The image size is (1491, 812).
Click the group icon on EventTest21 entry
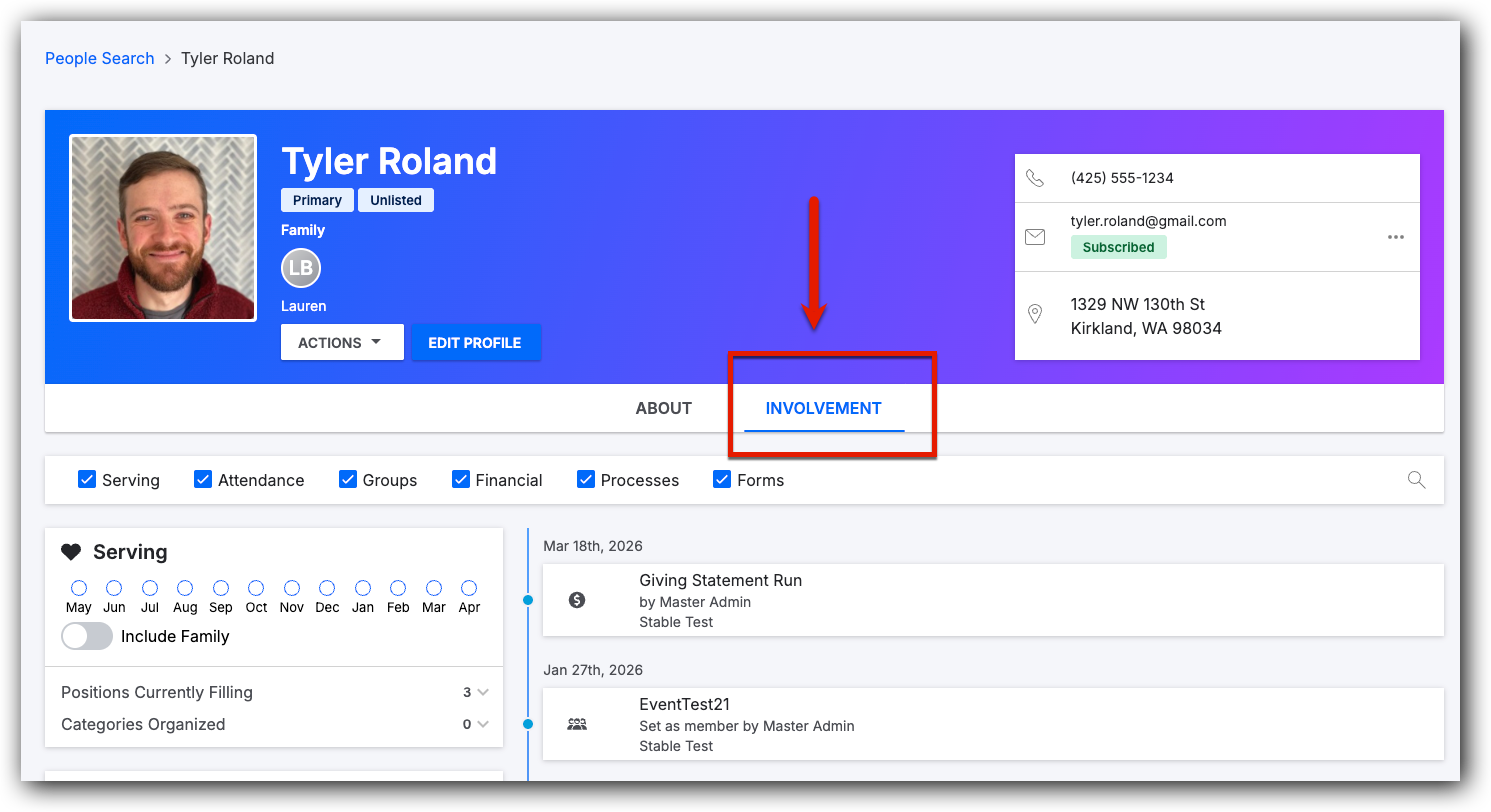[577, 724]
